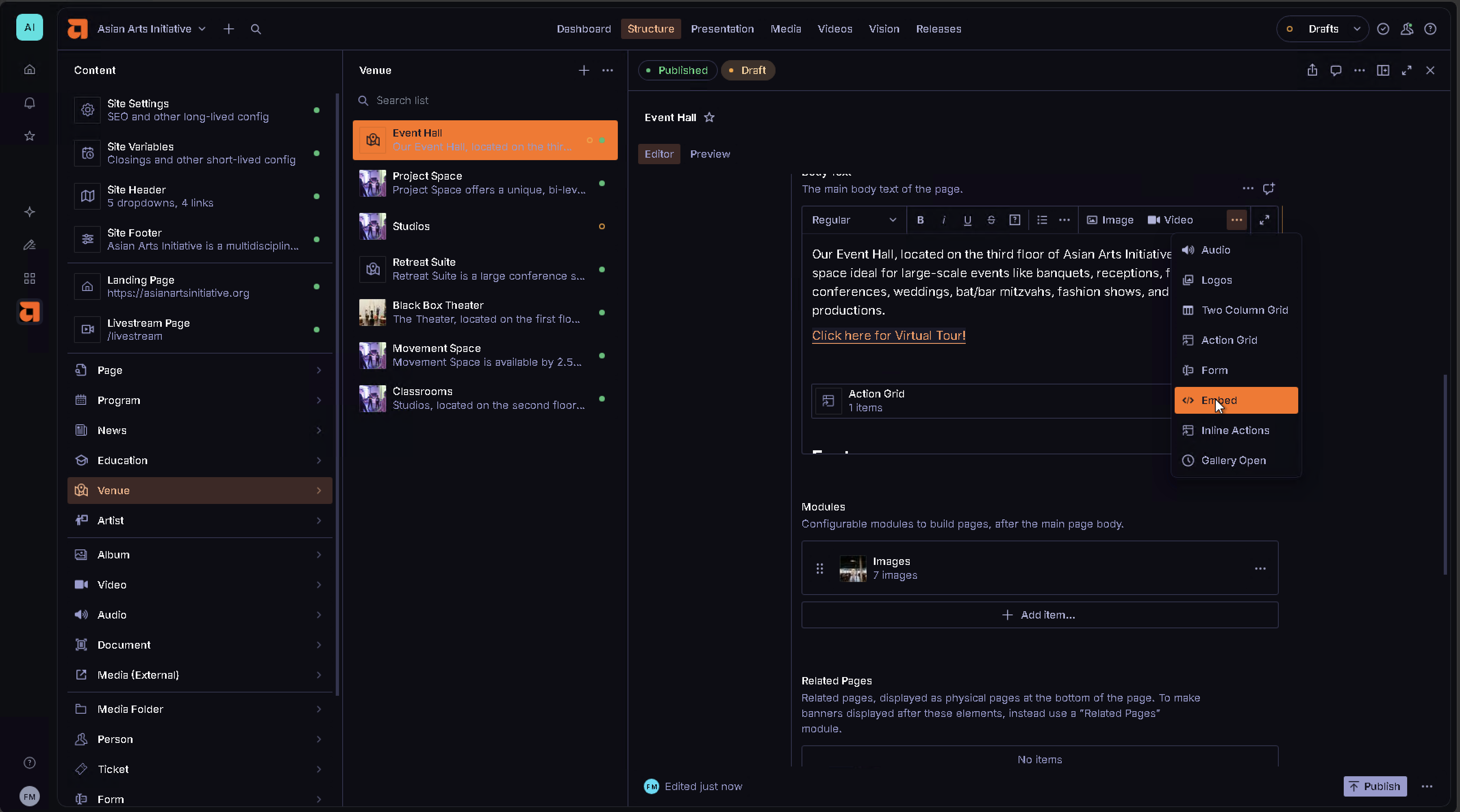Image resolution: width=1460 pixels, height=812 pixels.
Task: Toggle strikethrough formatting in editor toolbar
Action: coord(991,220)
